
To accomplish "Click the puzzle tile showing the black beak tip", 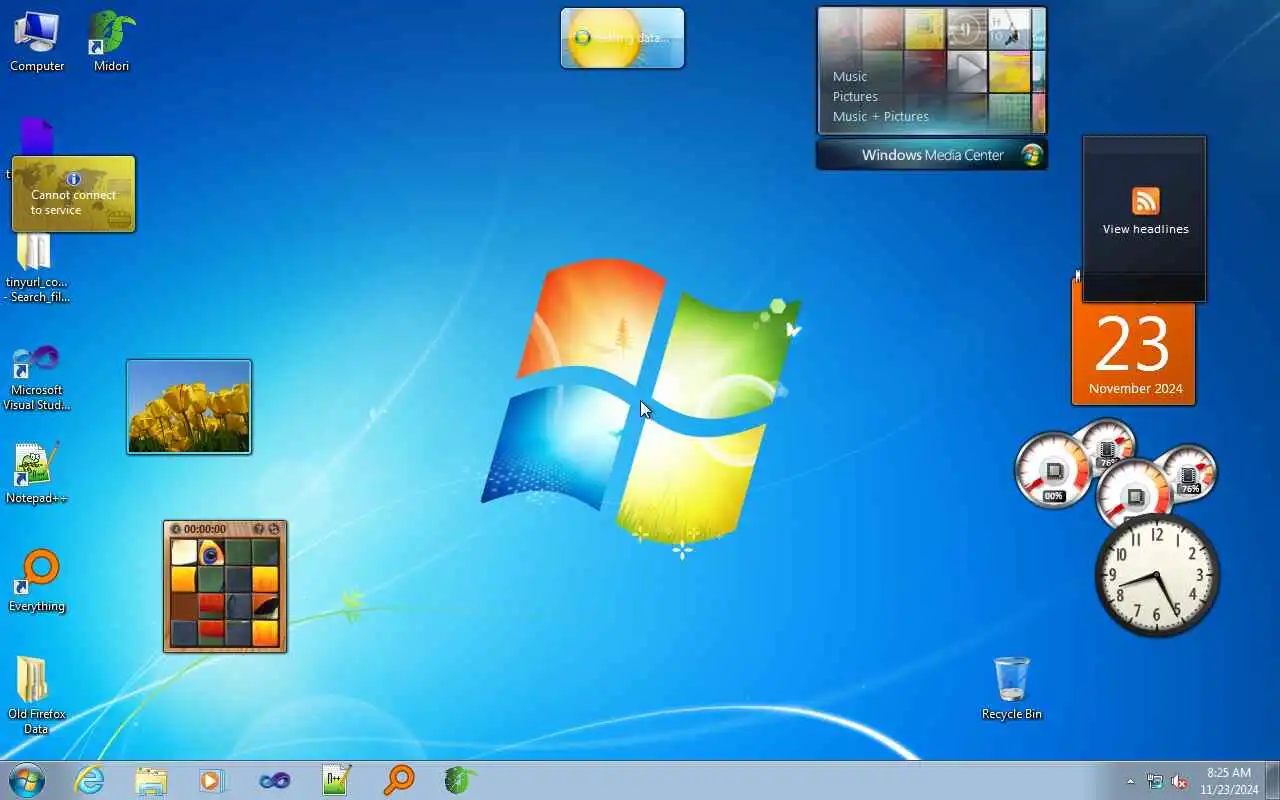I will tap(265, 606).
